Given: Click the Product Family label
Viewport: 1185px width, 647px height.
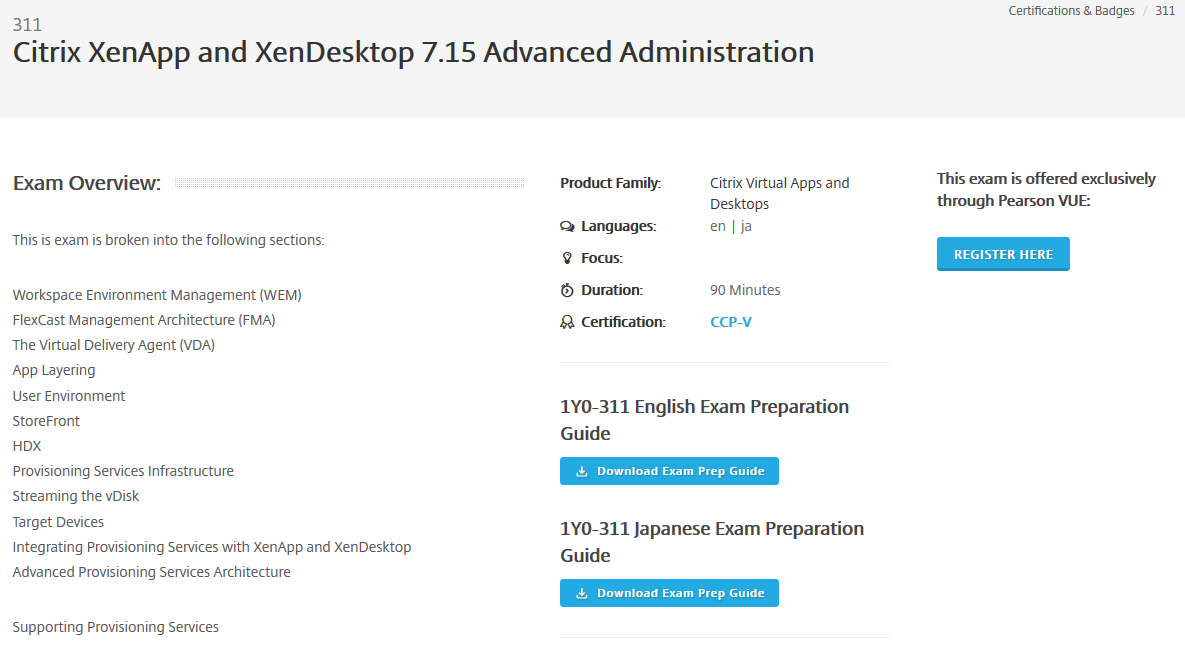Looking at the screenshot, I should click(x=611, y=183).
